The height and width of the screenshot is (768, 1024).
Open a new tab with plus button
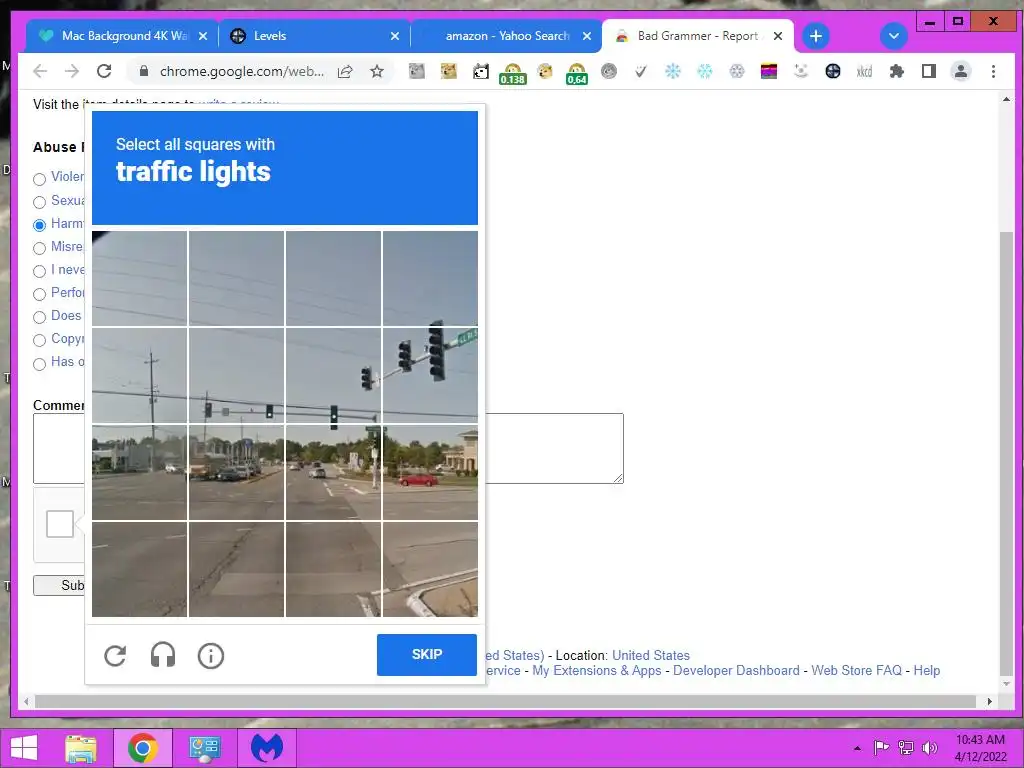pyautogui.click(x=816, y=36)
